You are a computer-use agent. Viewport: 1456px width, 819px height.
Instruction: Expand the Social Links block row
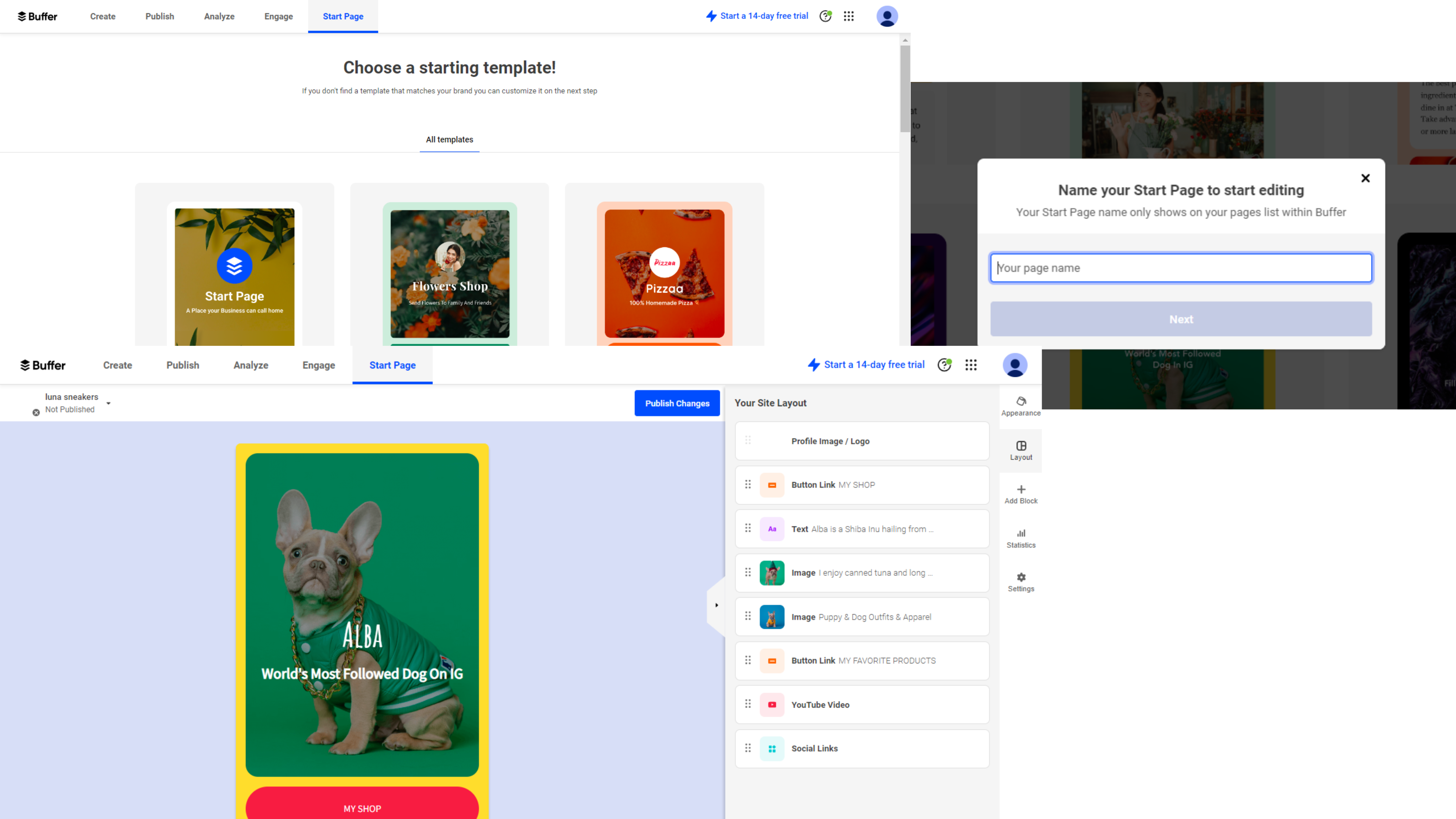pos(862,748)
